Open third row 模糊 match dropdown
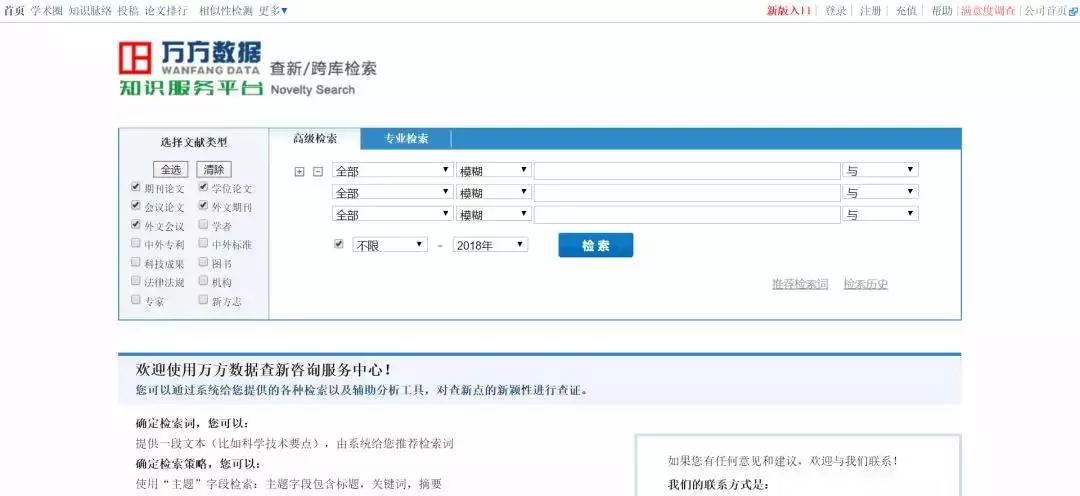This screenshot has height=496, width=1080. (x=494, y=214)
